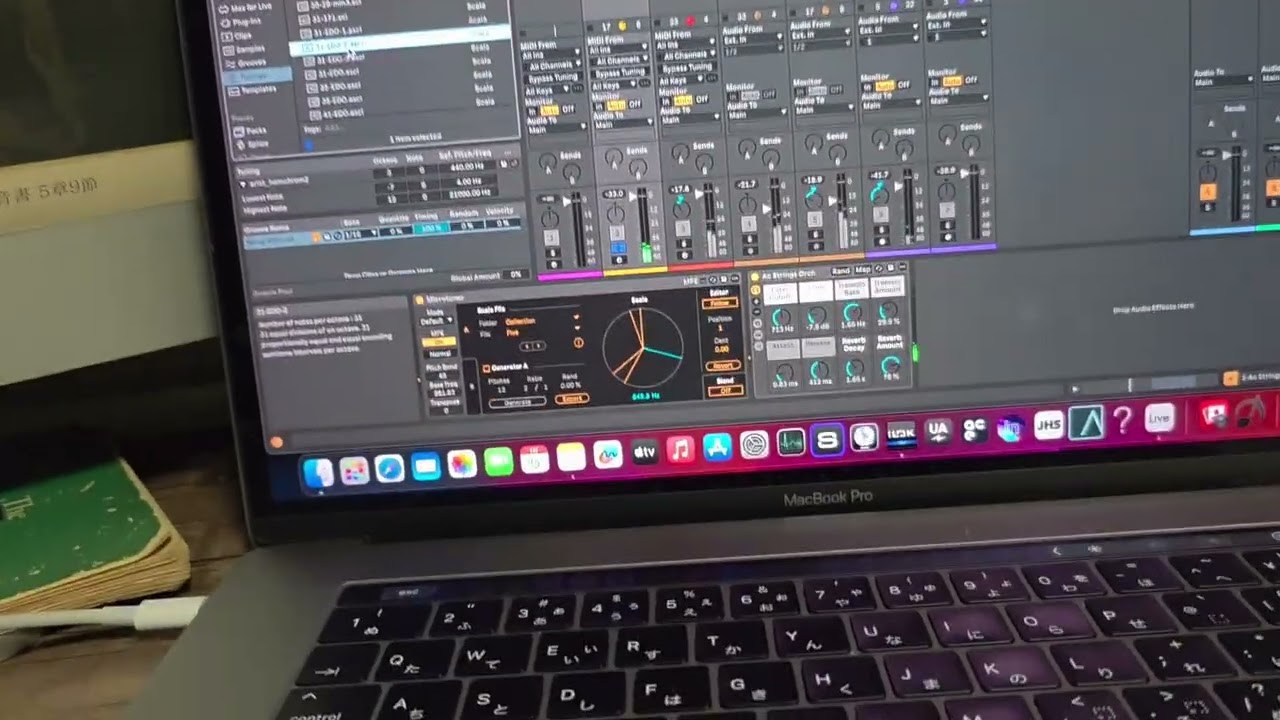
Task: Open the question mark Dock icon
Action: click(1122, 421)
